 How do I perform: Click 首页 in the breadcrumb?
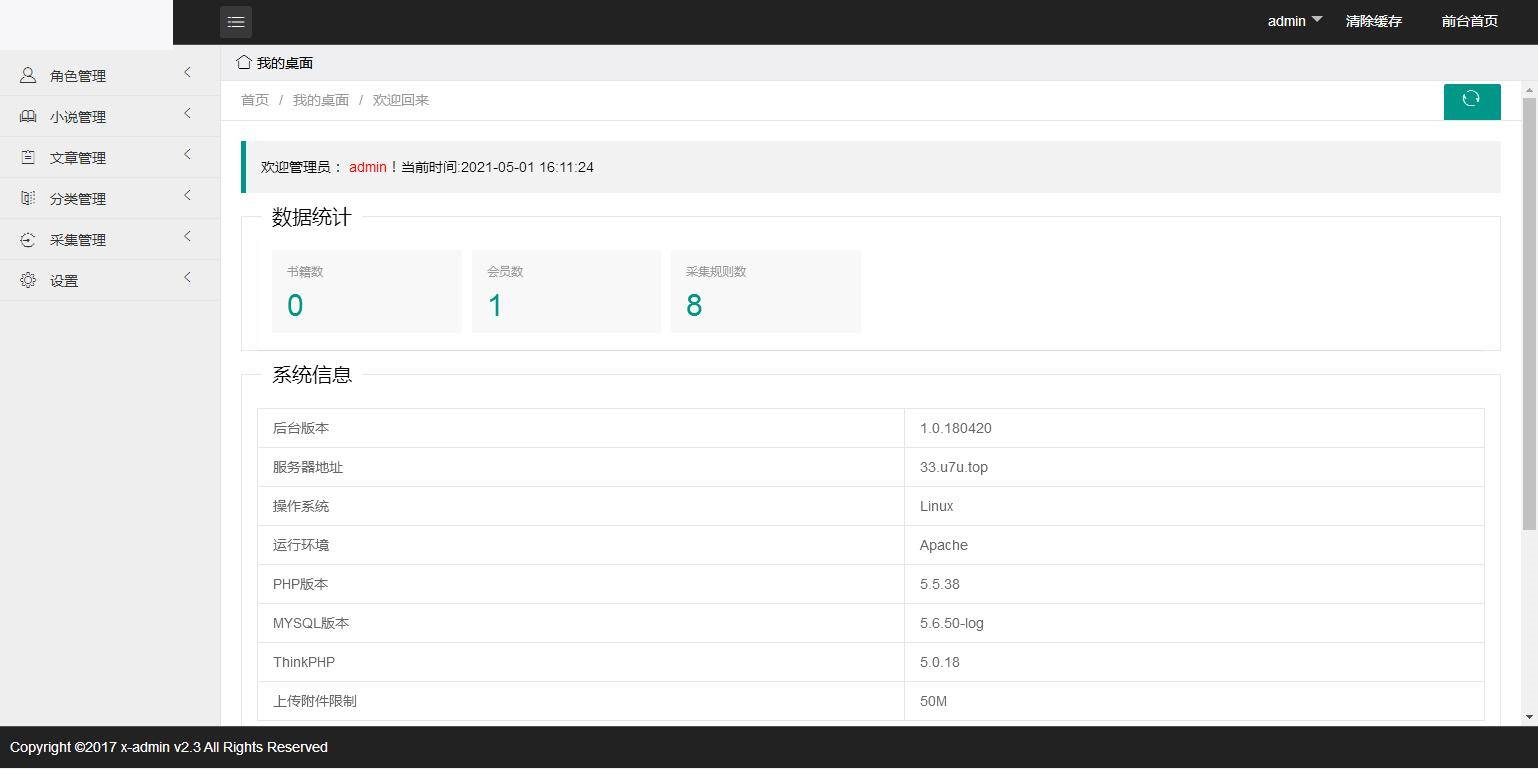[x=255, y=100]
